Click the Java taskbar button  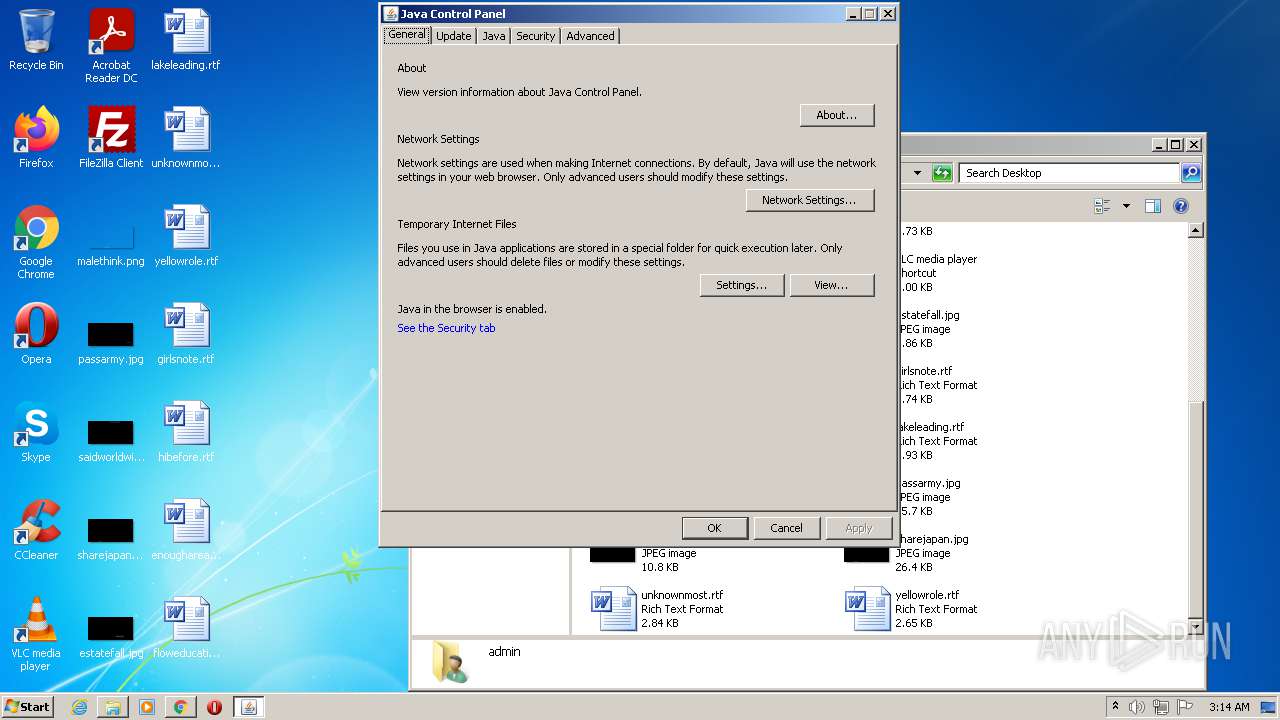point(249,707)
